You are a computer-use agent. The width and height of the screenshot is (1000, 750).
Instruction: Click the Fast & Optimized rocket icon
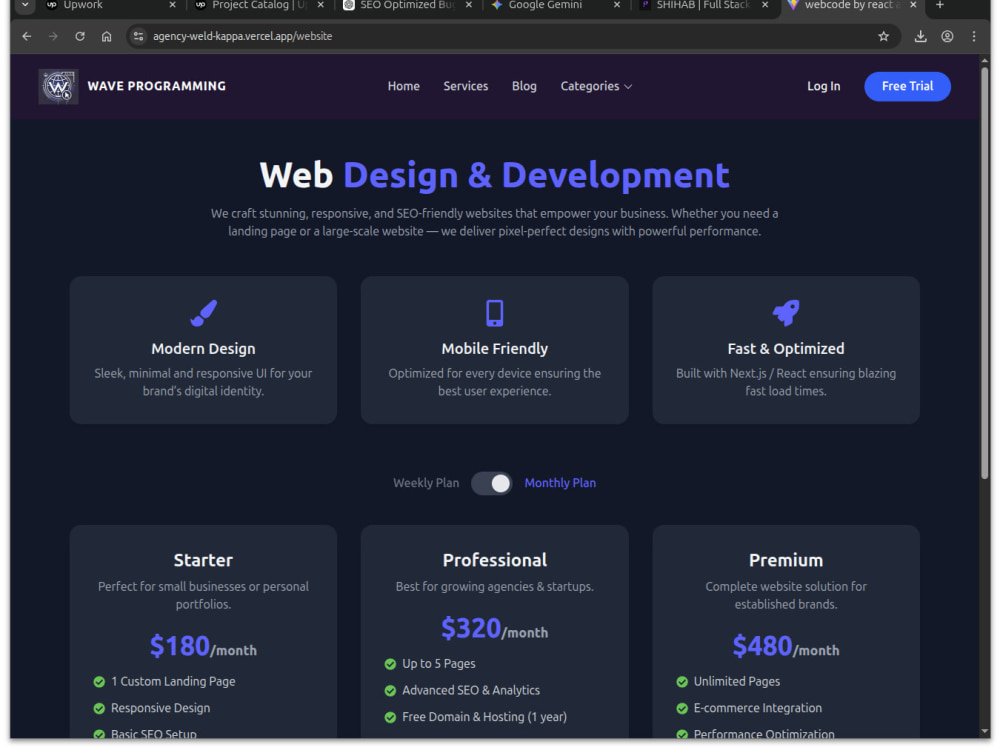[786, 312]
